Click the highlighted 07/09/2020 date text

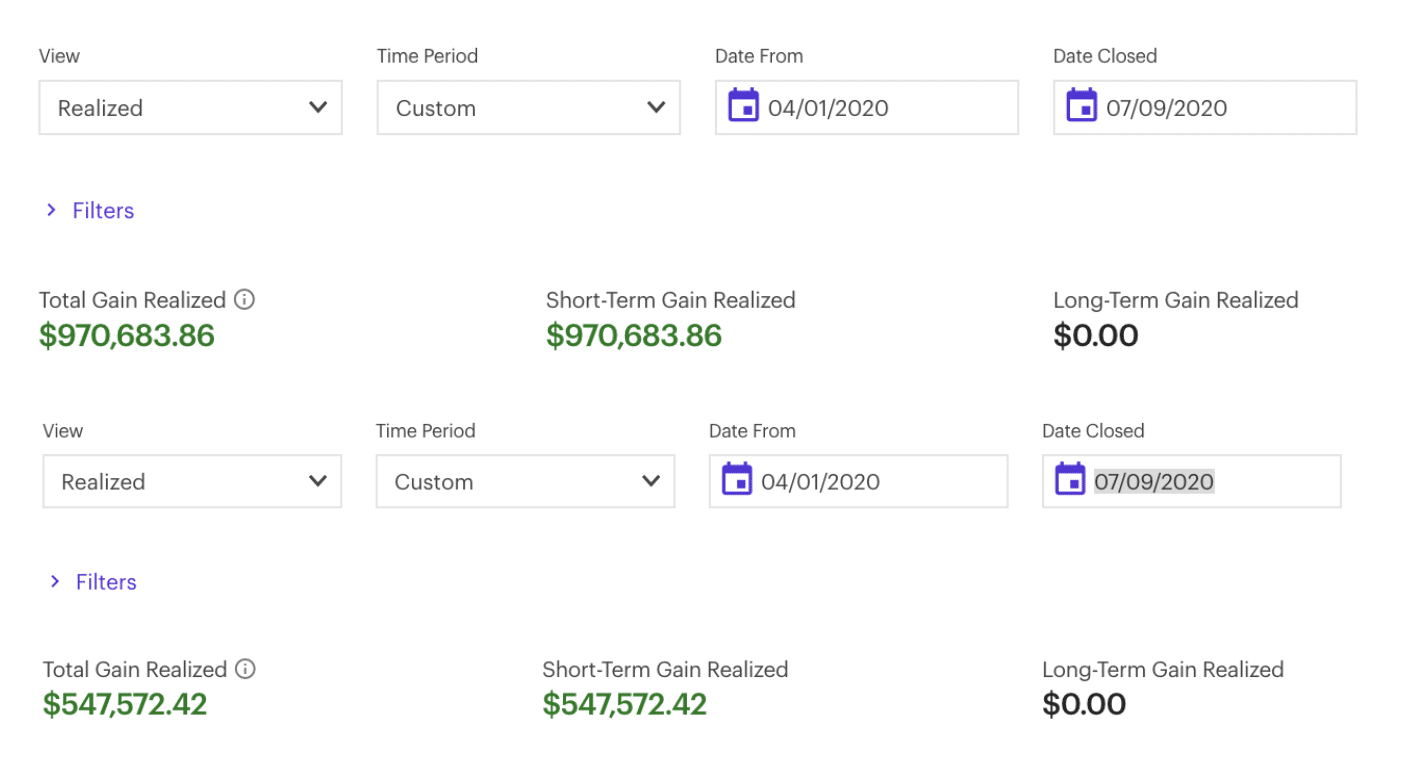(1154, 482)
